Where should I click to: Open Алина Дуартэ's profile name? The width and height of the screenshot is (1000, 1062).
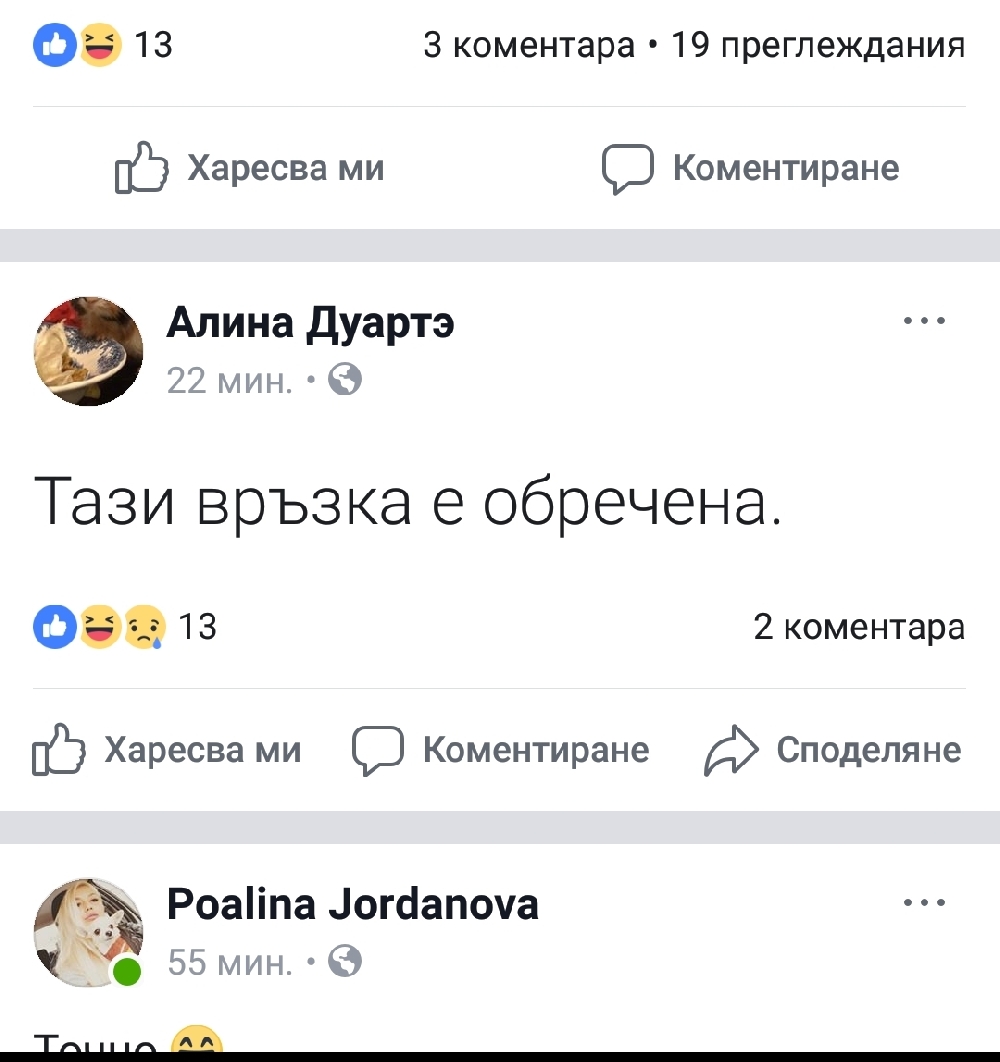[310, 323]
